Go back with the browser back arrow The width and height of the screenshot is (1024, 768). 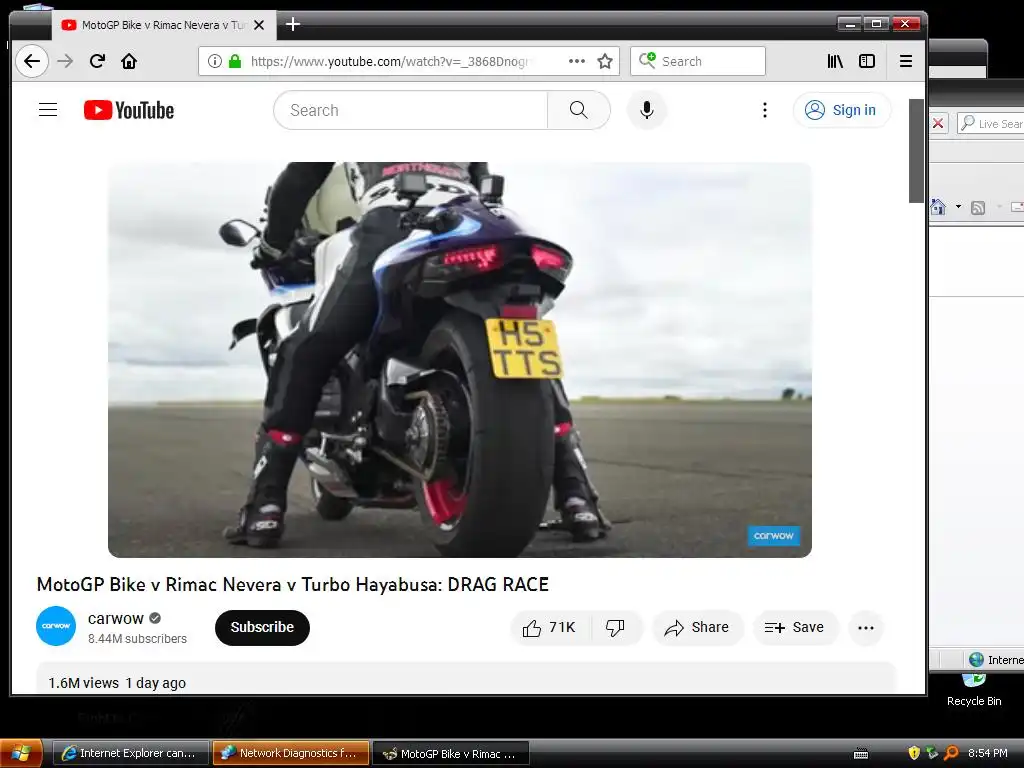[31, 61]
